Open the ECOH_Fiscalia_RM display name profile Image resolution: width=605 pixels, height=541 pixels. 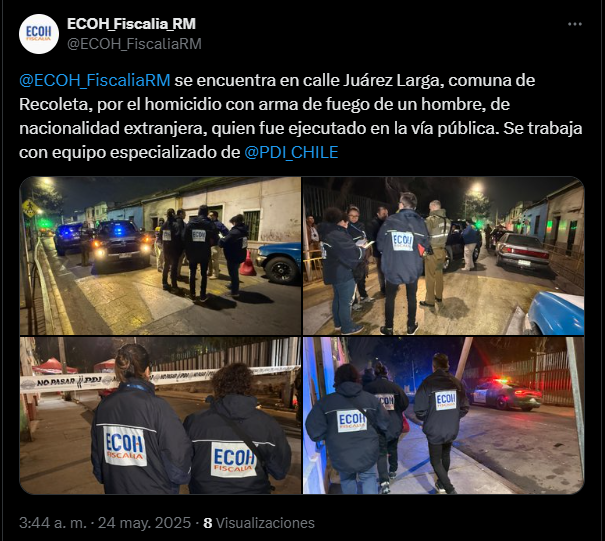132,24
